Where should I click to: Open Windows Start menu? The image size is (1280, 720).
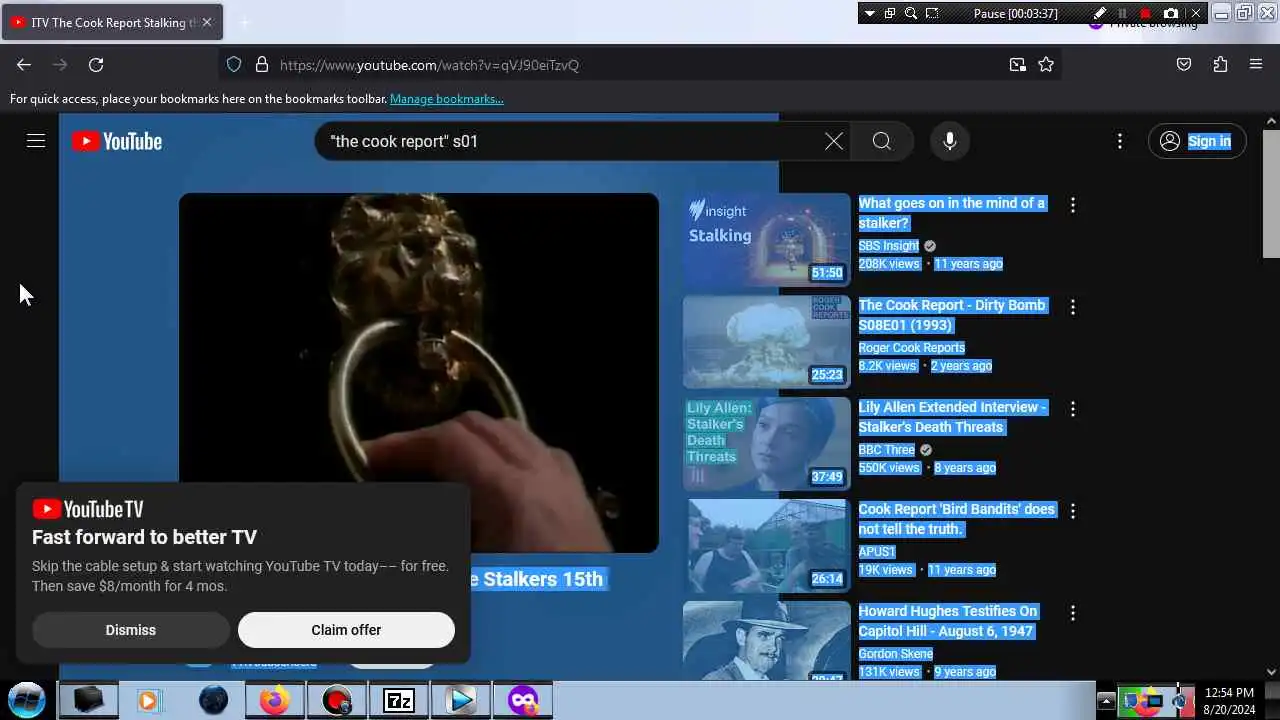pyautogui.click(x=27, y=700)
